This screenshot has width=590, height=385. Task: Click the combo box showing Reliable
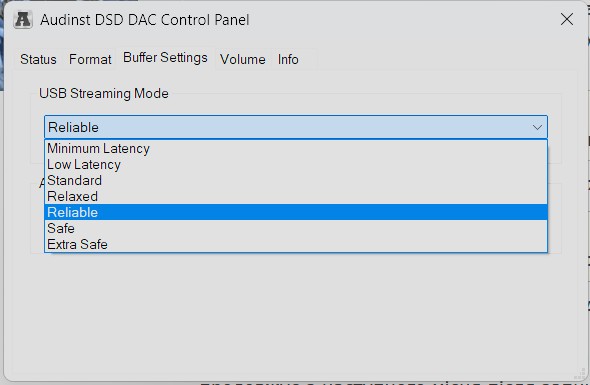click(296, 127)
